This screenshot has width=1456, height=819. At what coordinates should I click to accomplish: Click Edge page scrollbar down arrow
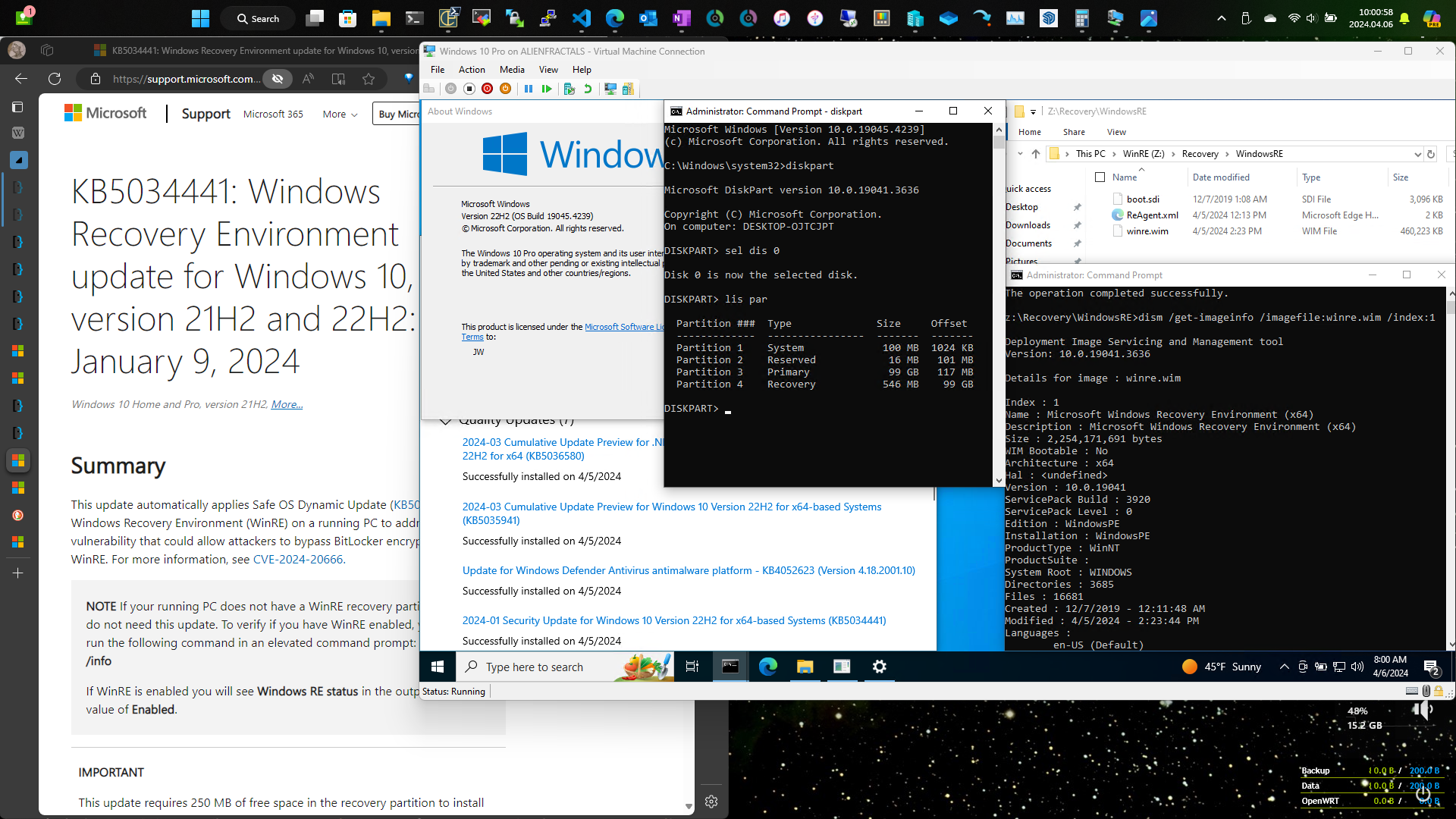(689, 807)
